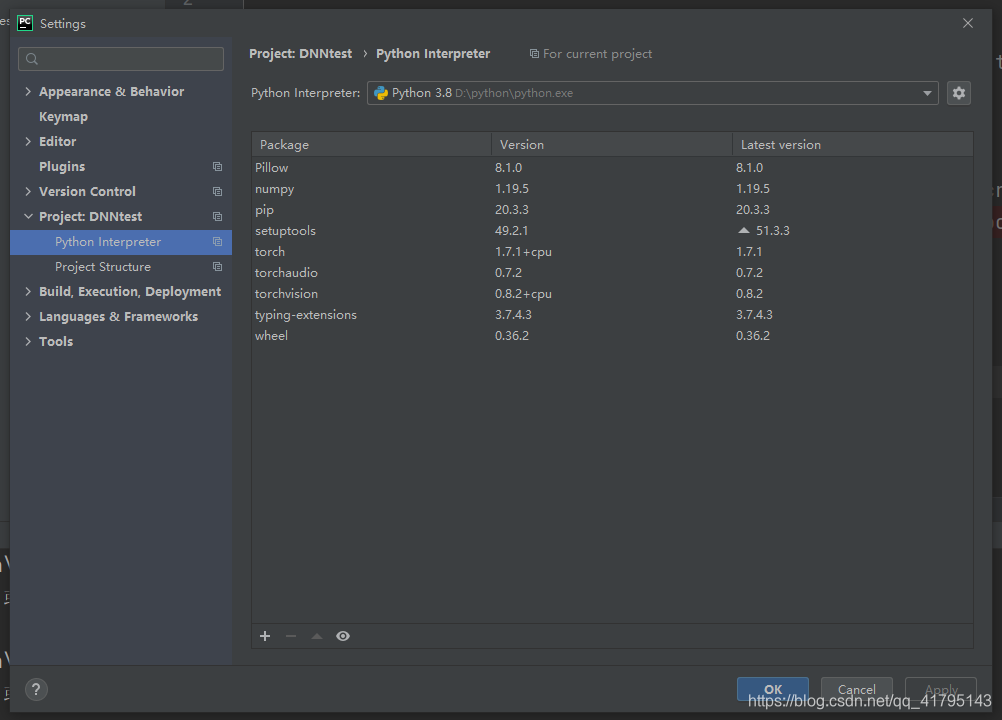Click version 0.8.2+cpu of torchvision
The width and height of the screenshot is (1002, 720).
523,294
